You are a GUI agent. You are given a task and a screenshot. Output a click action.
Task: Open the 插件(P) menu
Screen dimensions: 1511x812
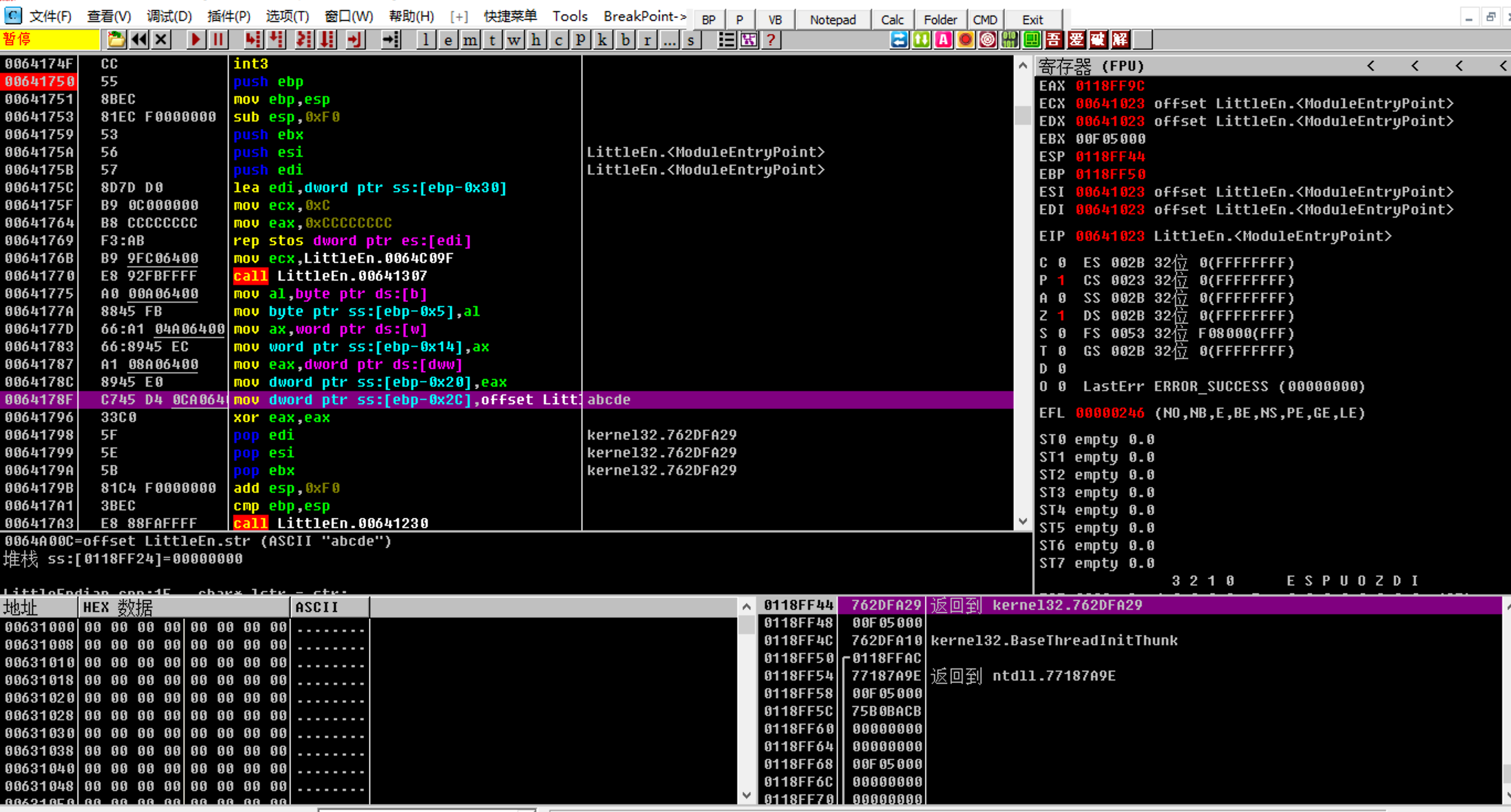tap(229, 17)
